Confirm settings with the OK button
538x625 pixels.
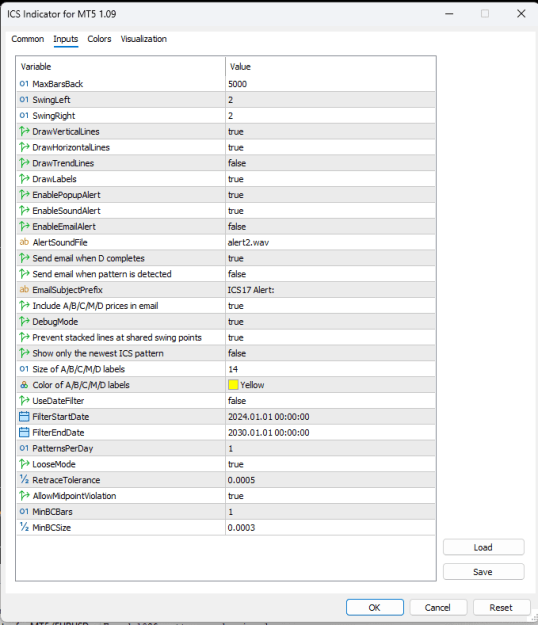(375, 607)
